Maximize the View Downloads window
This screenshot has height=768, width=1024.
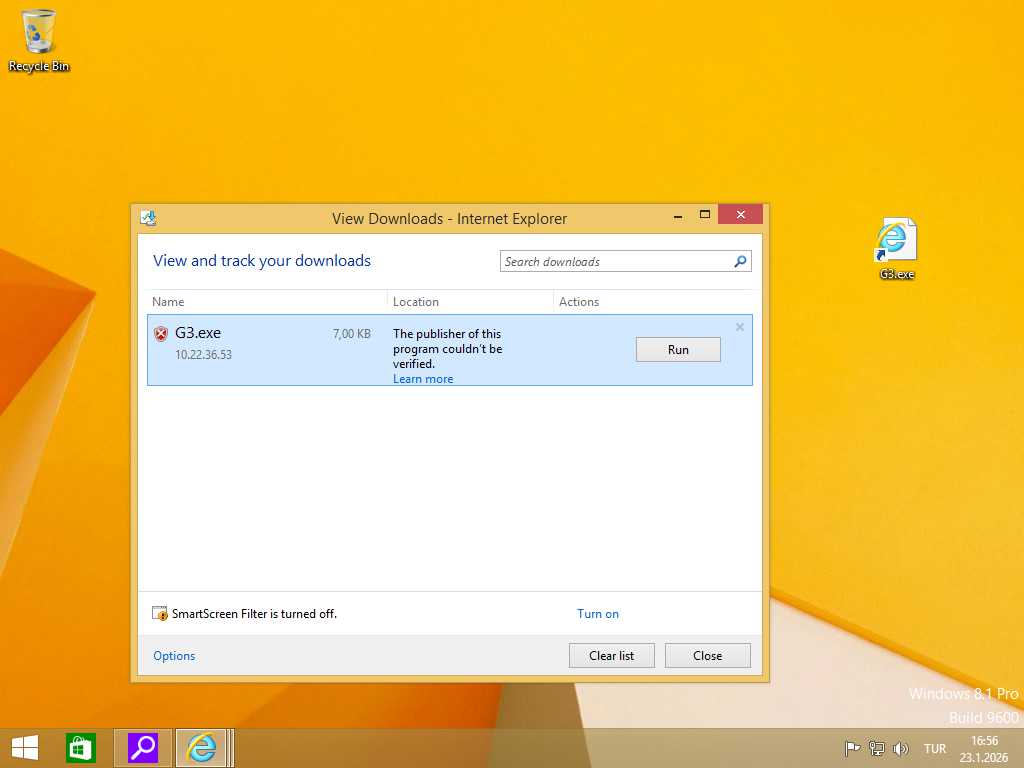click(x=705, y=214)
